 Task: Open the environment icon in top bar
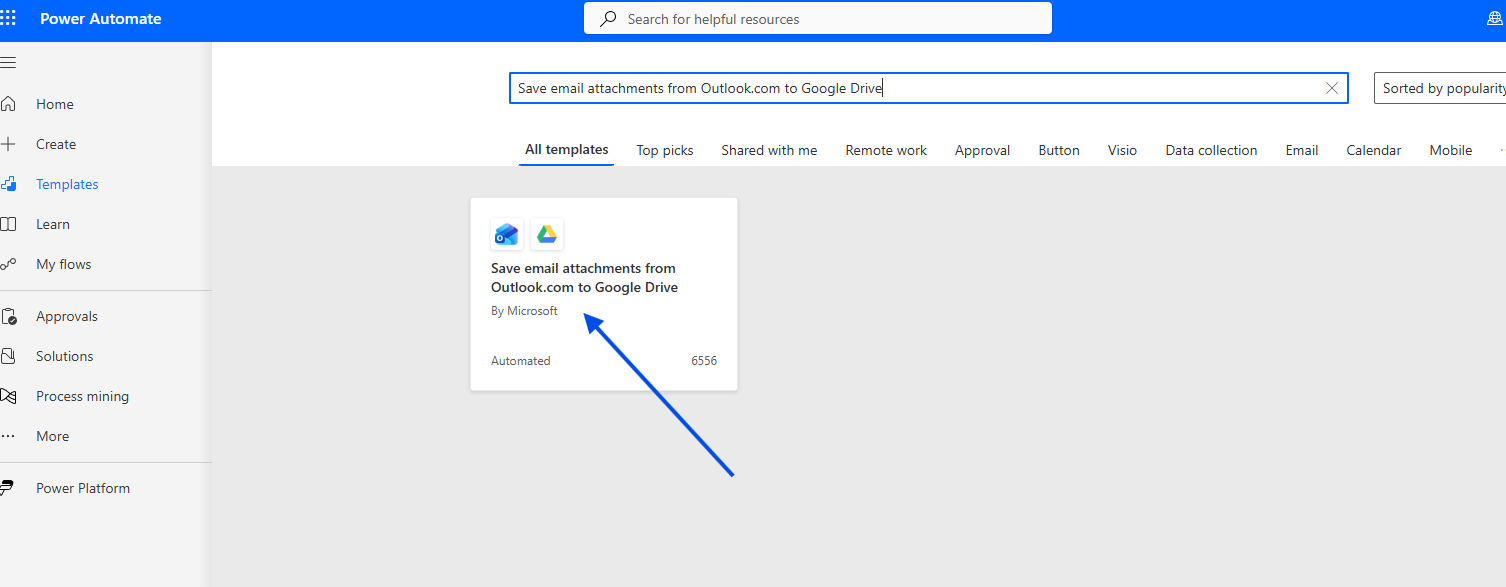coord(1495,18)
